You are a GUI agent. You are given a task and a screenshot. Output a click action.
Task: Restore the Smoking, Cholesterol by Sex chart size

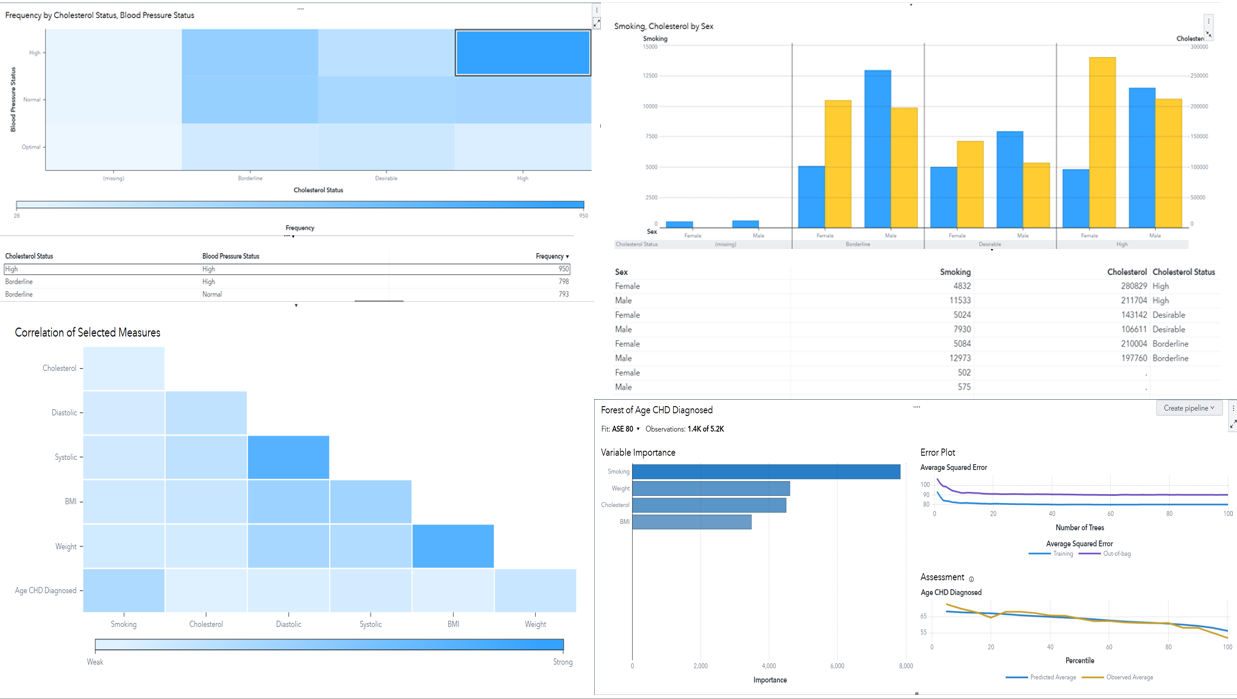point(1209,35)
